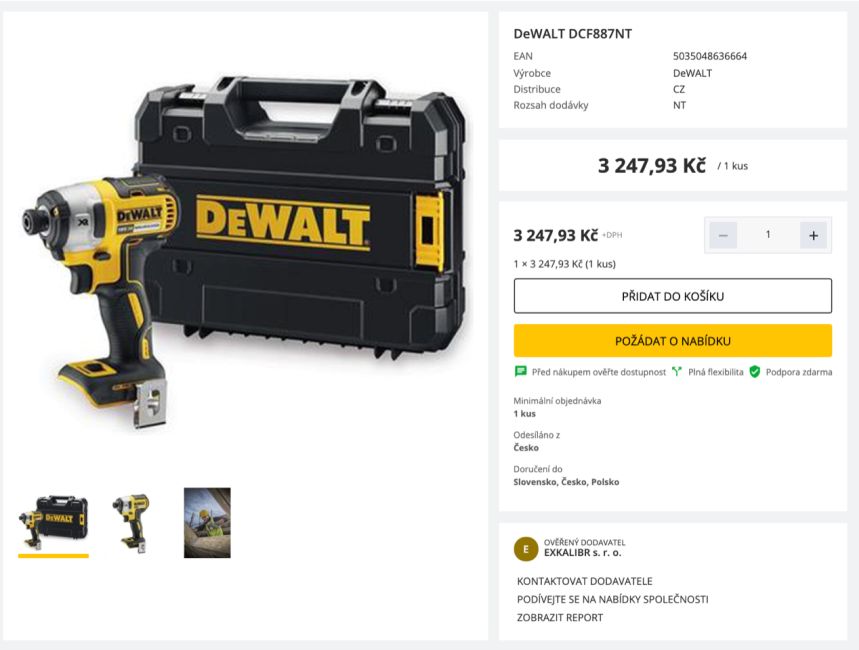859x650 pixels.
Task: Open Kontaktovat dodavatele link
Action: pos(585,581)
